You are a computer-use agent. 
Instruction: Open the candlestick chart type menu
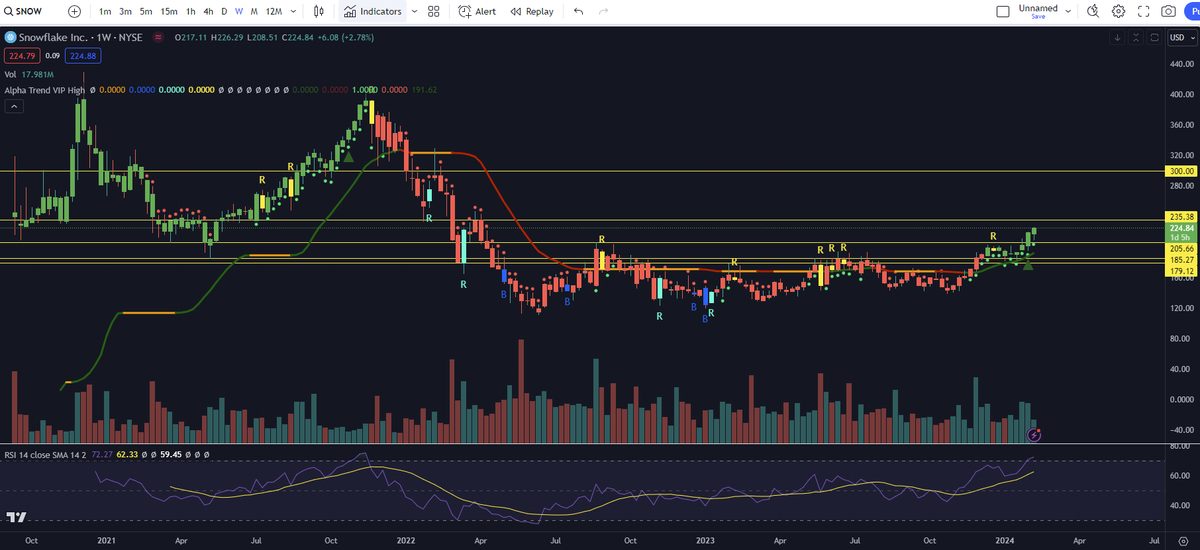click(319, 11)
